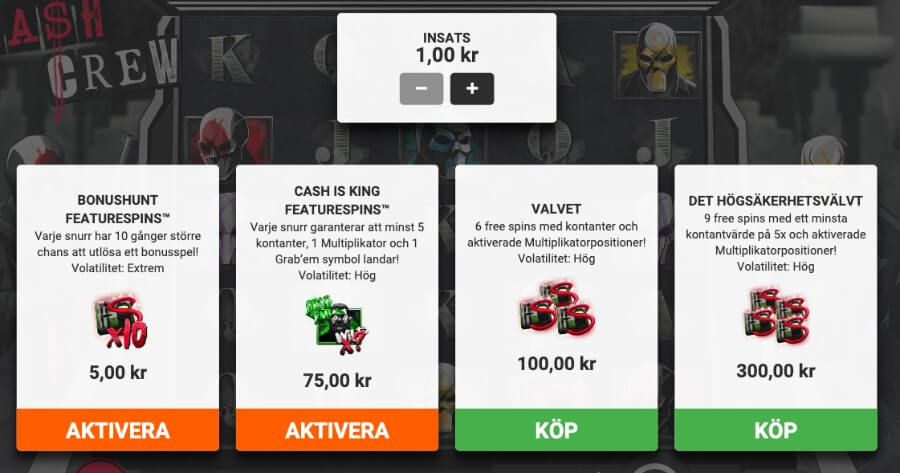Click the green Grab'em character icon

pos(337,325)
